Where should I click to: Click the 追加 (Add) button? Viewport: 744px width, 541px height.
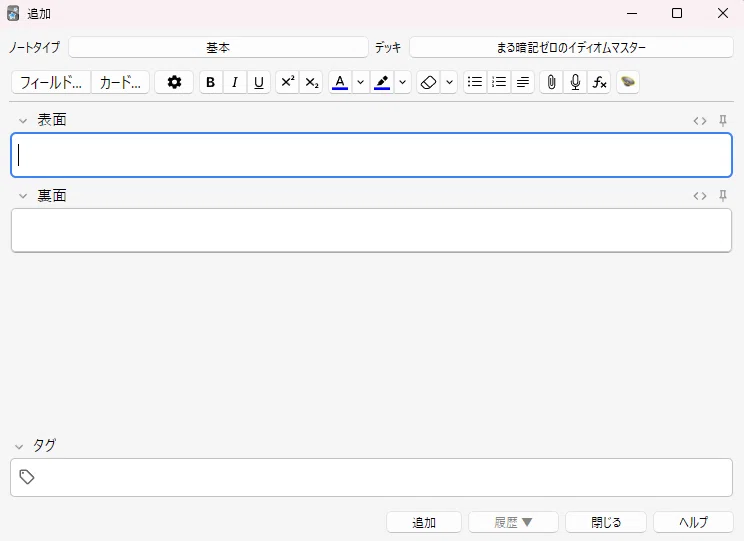pyautogui.click(x=424, y=522)
